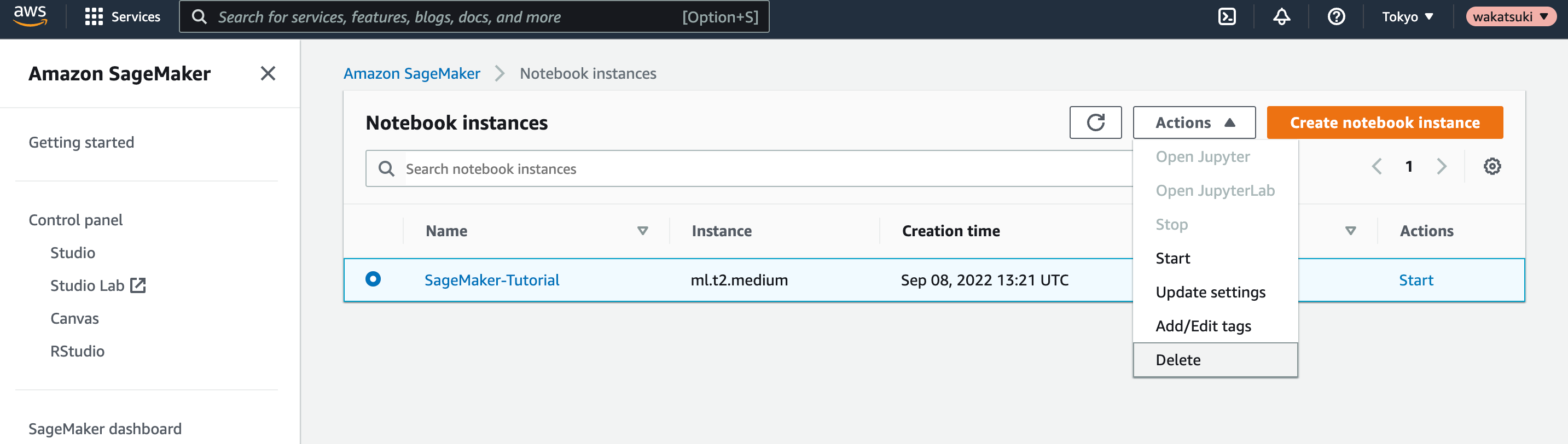Viewport: 1568px width, 444px height.
Task: Open the Tokyo region selector
Action: 1407,16
